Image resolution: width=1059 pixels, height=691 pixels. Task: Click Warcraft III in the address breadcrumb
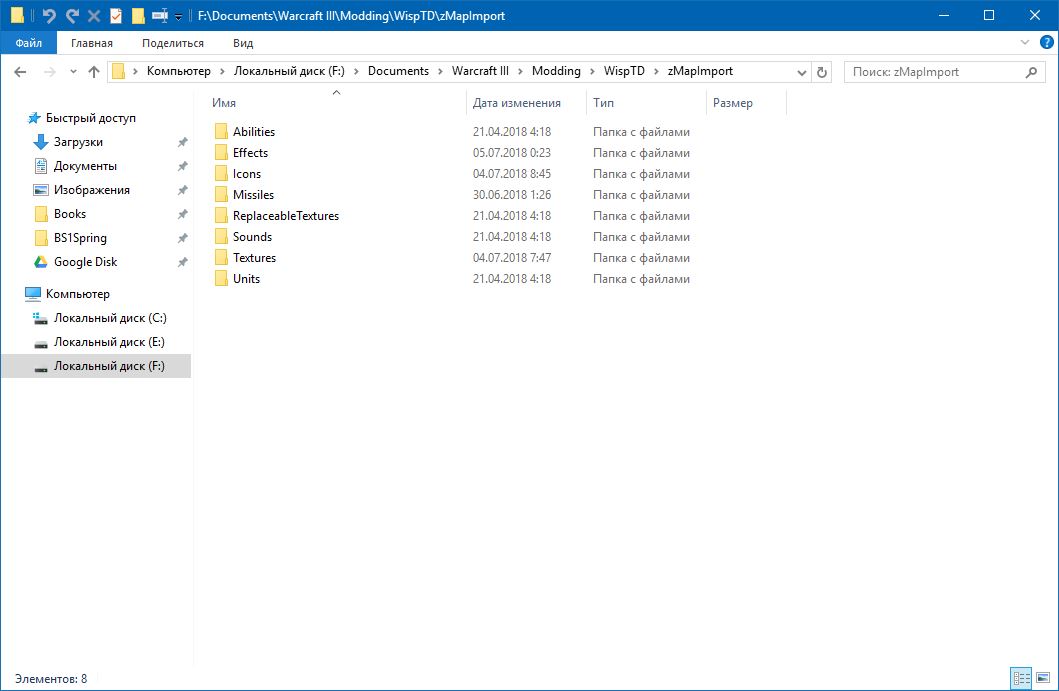(x=480, y=71)
